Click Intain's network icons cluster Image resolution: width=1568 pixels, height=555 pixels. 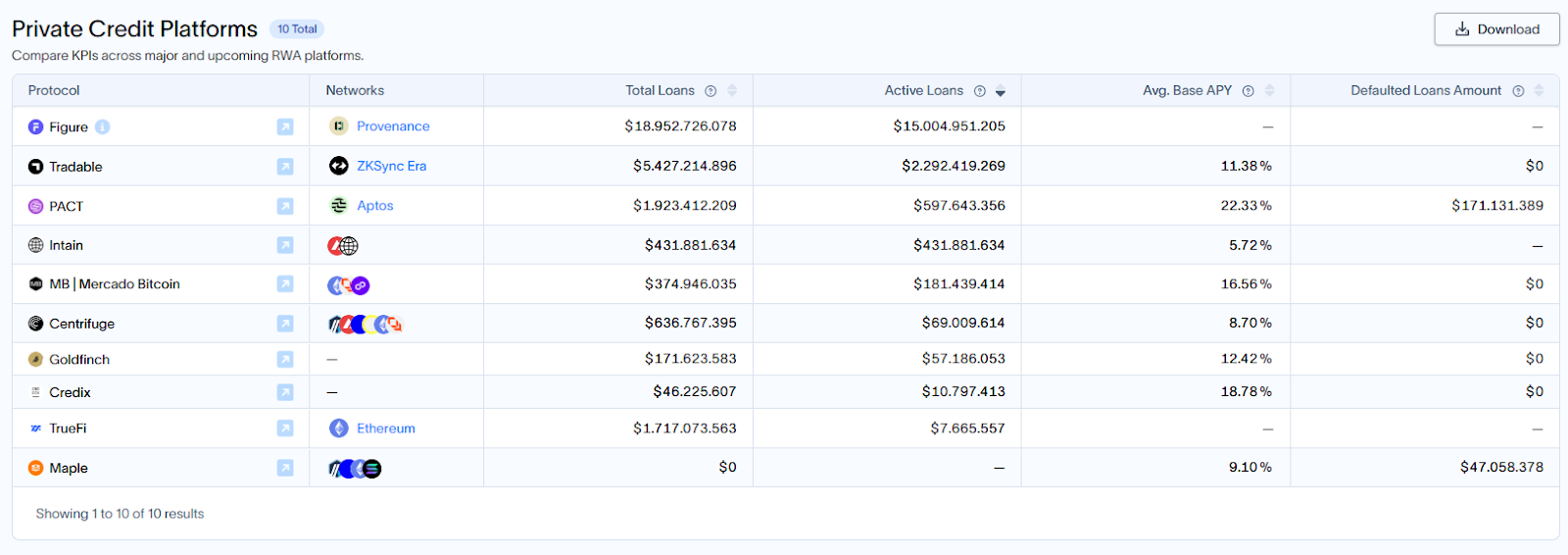click(x=343, y=245)
